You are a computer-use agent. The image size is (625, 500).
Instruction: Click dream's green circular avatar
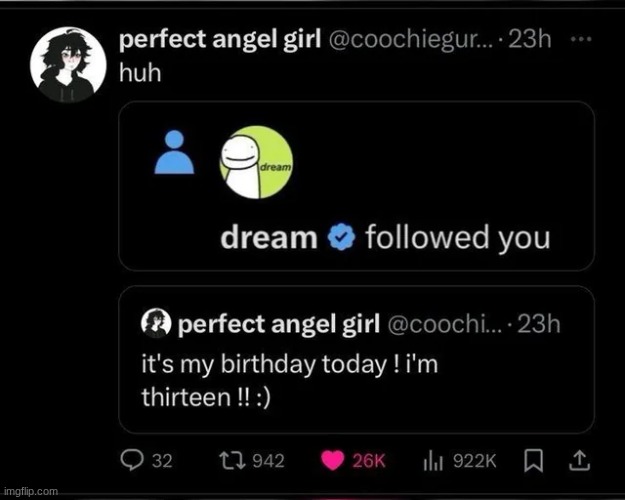(x=256, y=160)
